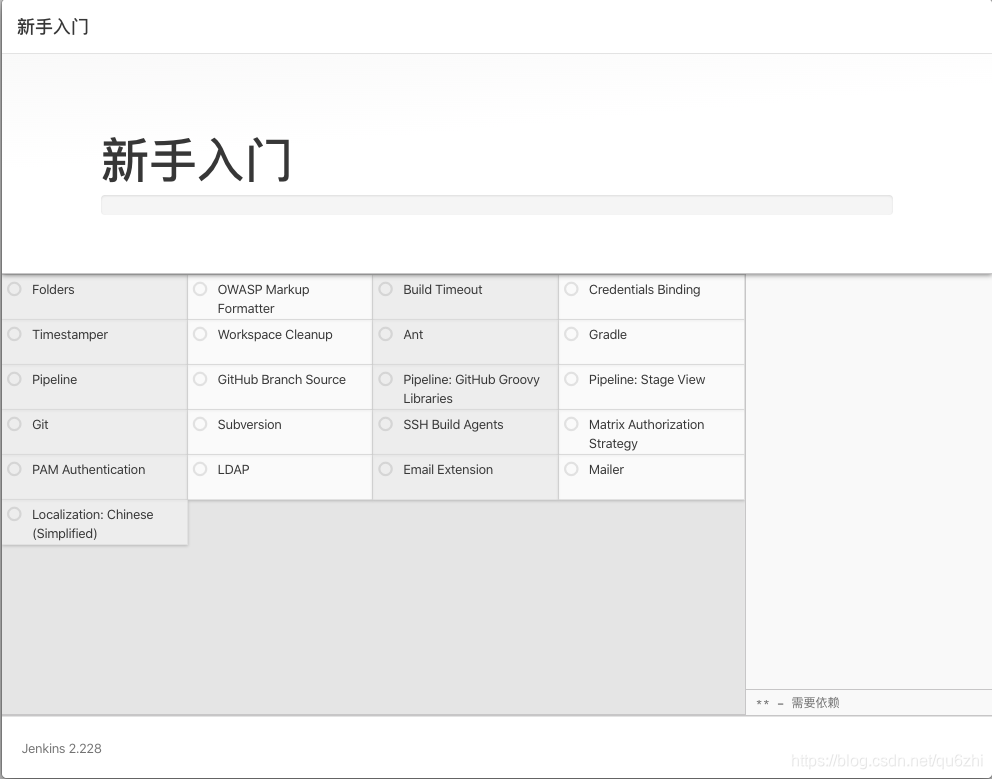Click the small 新手入门 header title
992x779 pixels.
tap(53, 27)
